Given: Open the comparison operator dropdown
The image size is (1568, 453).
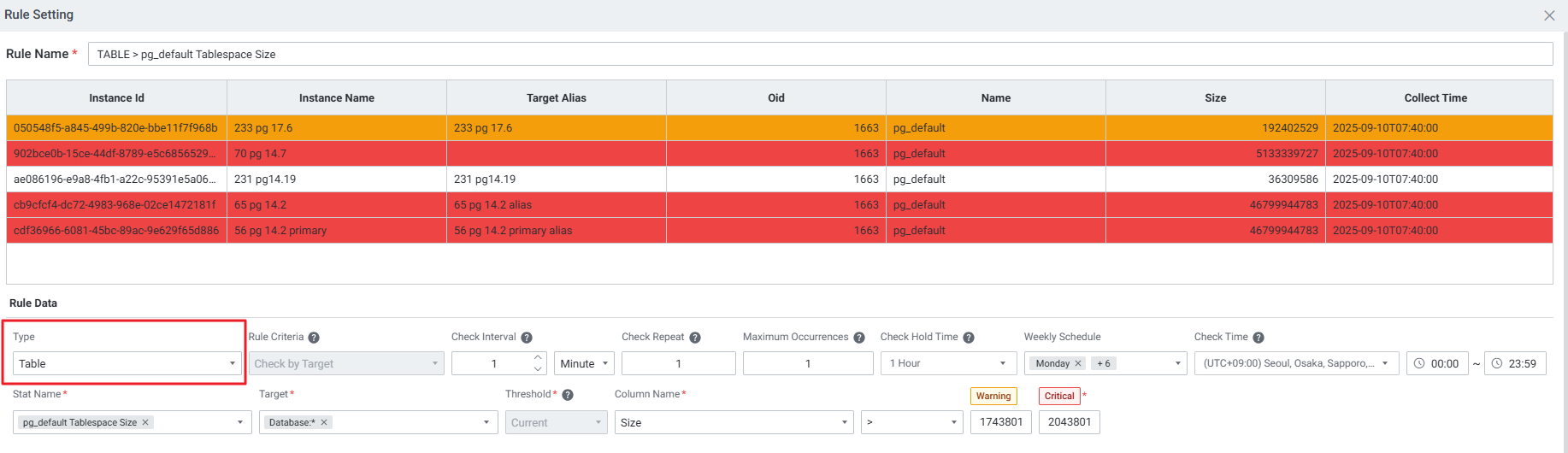Looking at the screenshot, I should point(911,422).
